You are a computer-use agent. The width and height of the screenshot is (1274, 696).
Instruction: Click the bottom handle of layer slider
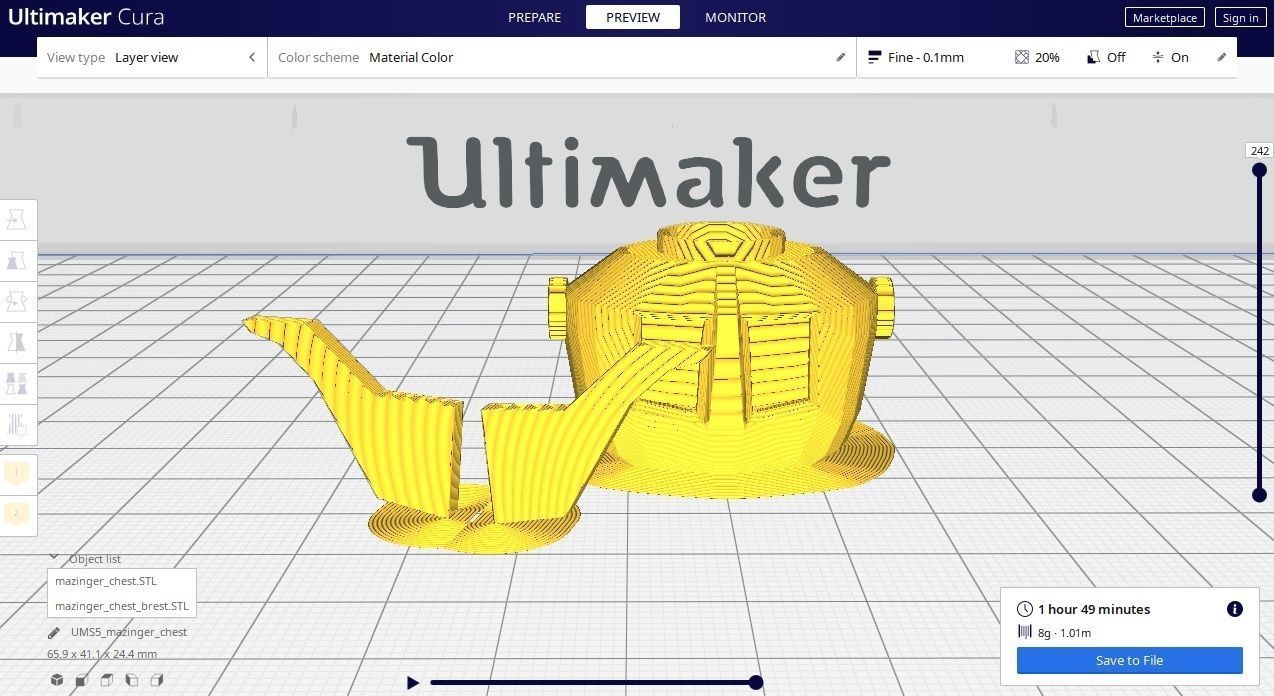[x=1260, y=495]
